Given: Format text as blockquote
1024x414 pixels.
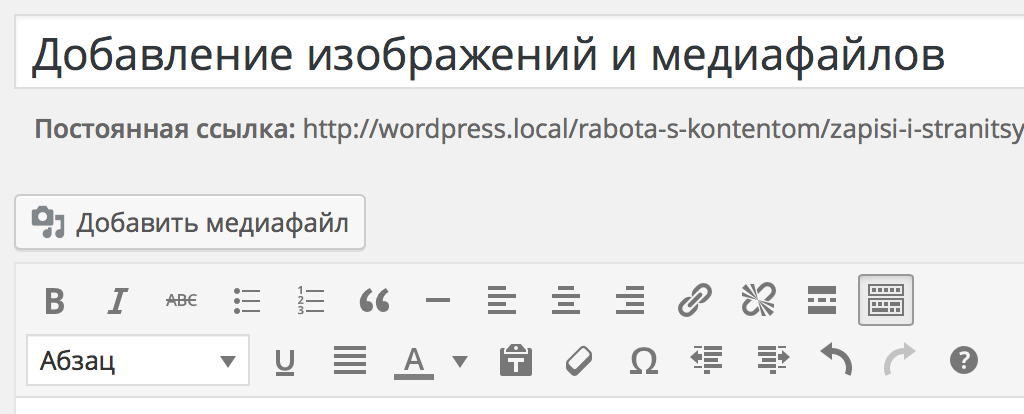Looking at the screenshot, I should tap(374, 300).
